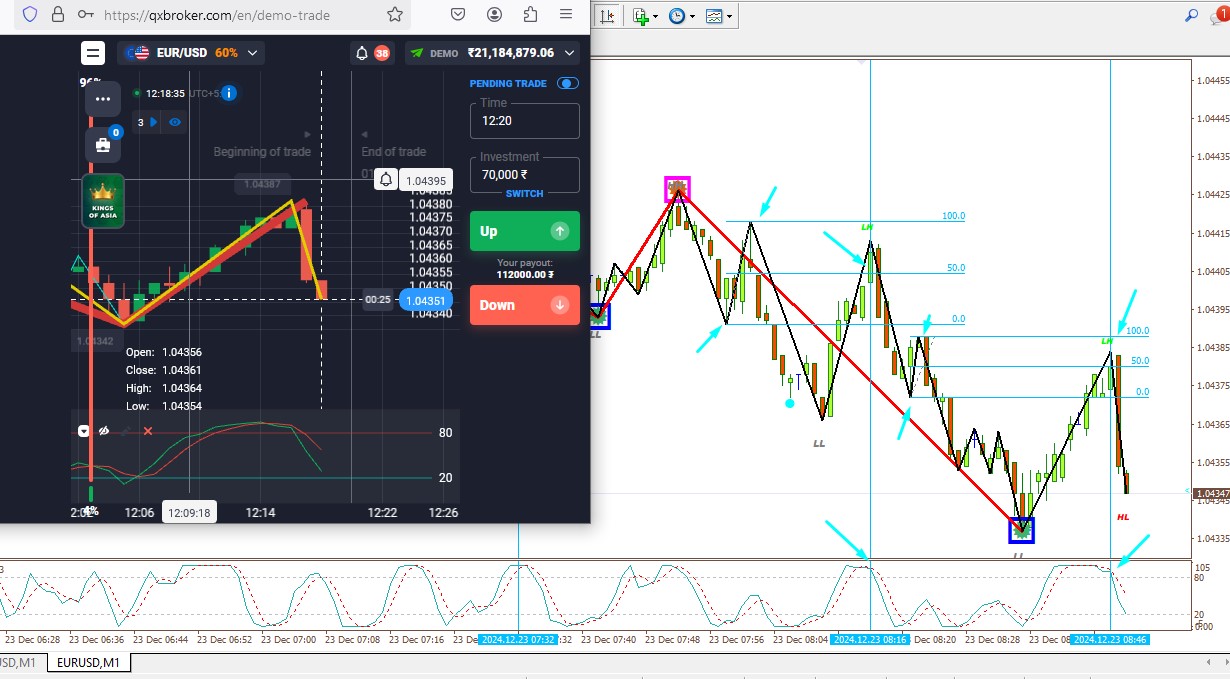Open MetaTrader templates icon

pyautogui.click(x=714, y=16)
